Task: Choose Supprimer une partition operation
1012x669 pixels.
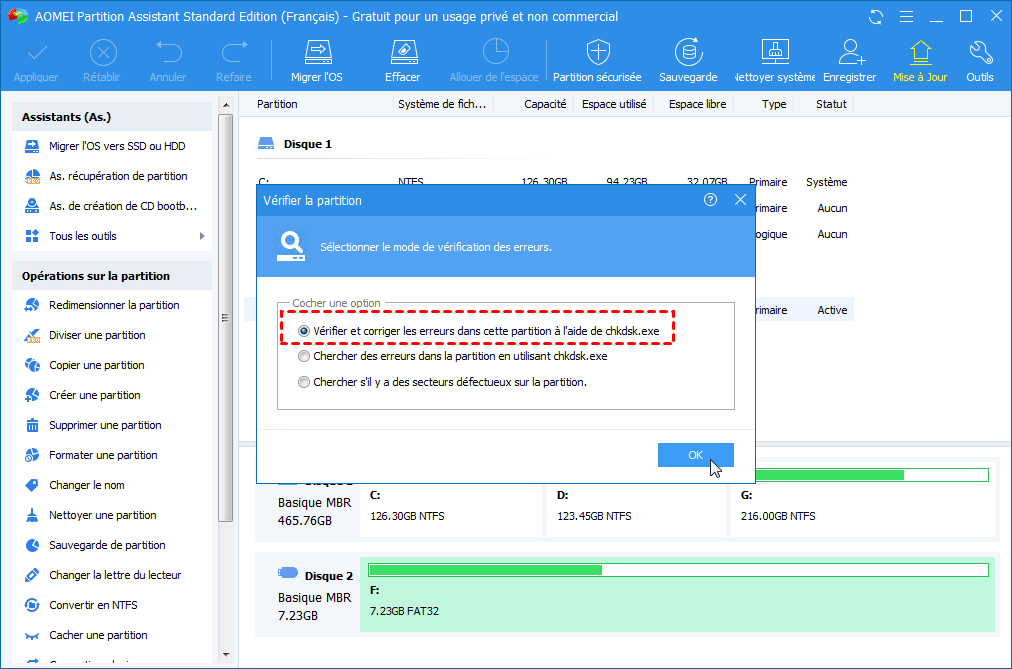Action: tap(93, 425)
